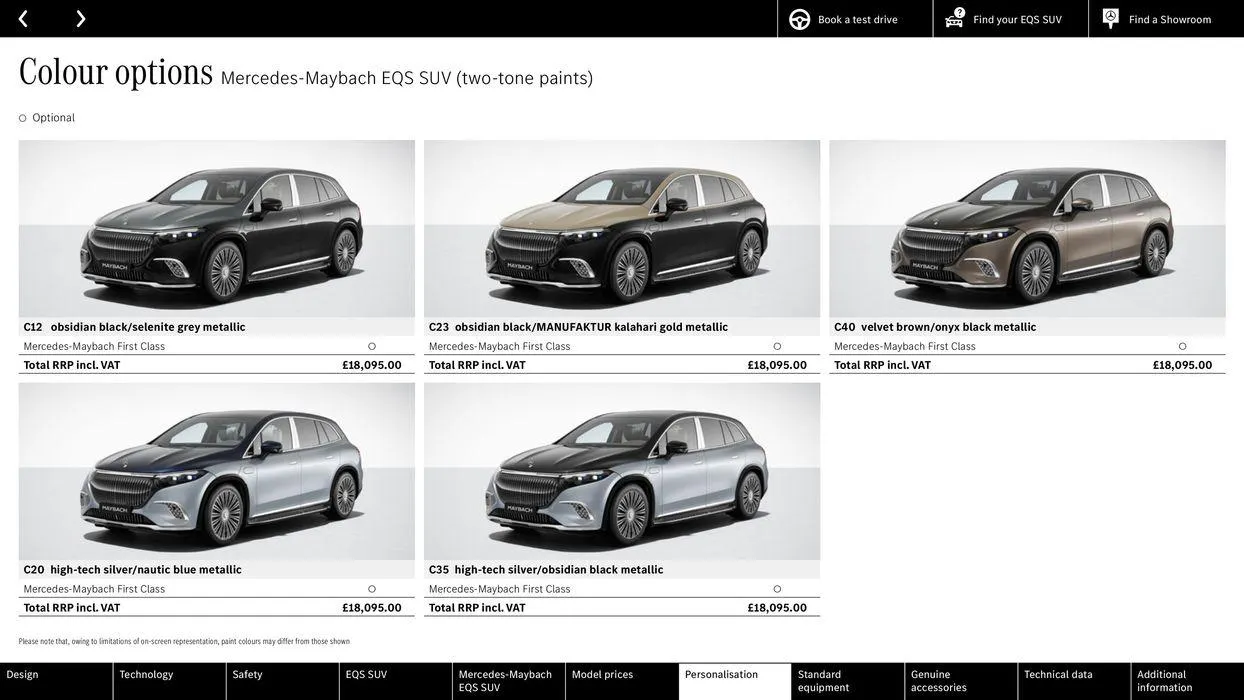Click the steering wheel test drive icon

[x=800, y=19]
